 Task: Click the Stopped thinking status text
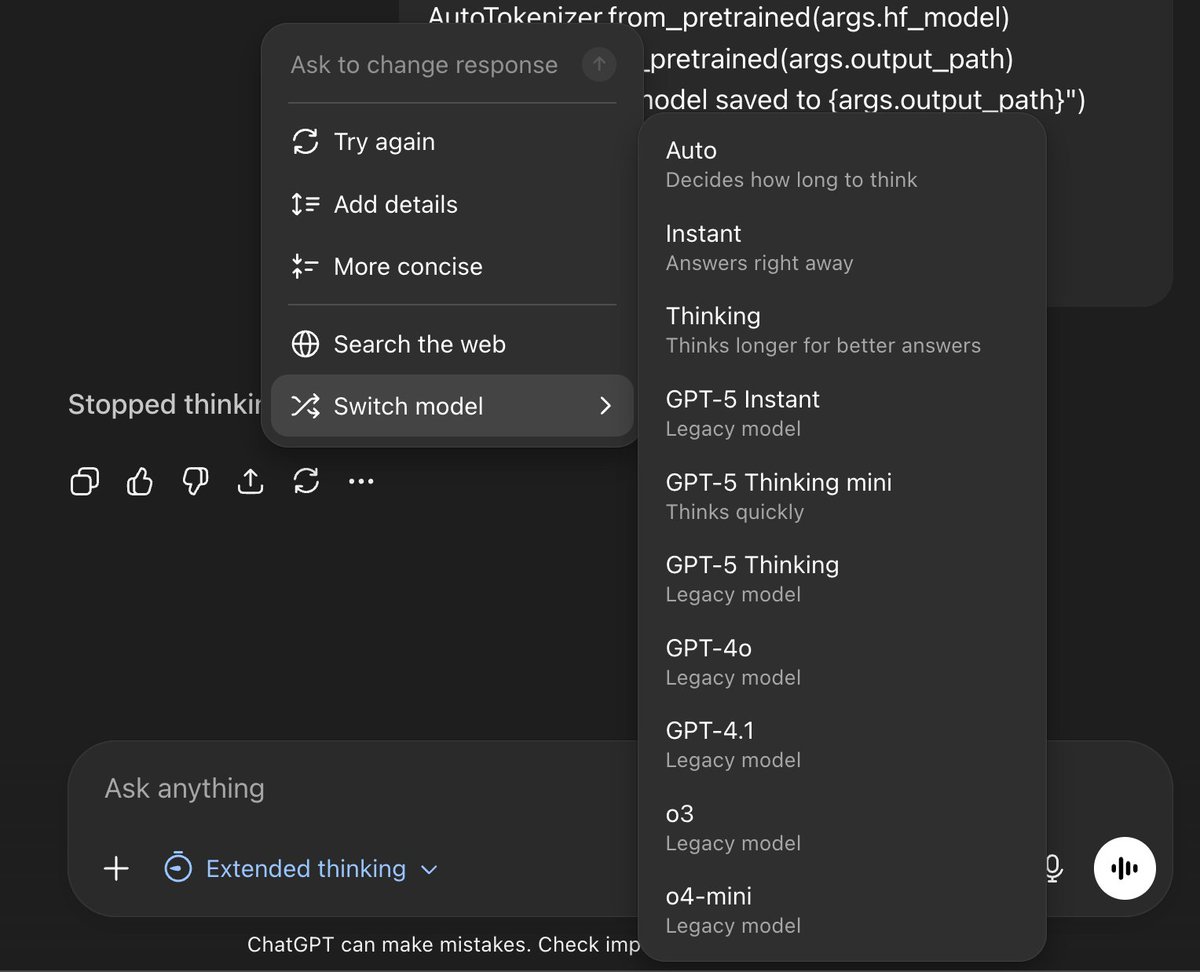[x=164, y=405]
